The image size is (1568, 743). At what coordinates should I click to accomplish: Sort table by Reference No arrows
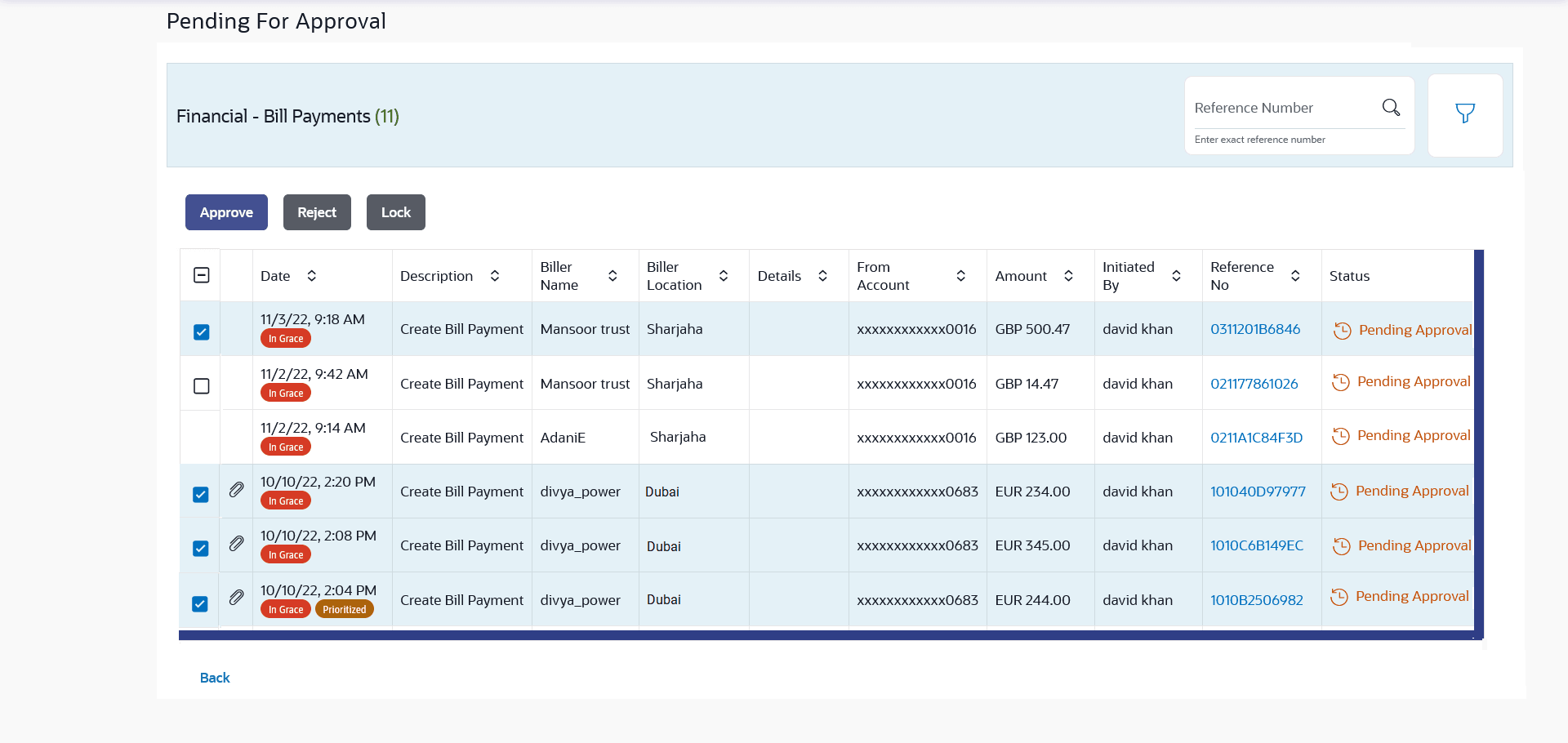(x=1295, y=276)
